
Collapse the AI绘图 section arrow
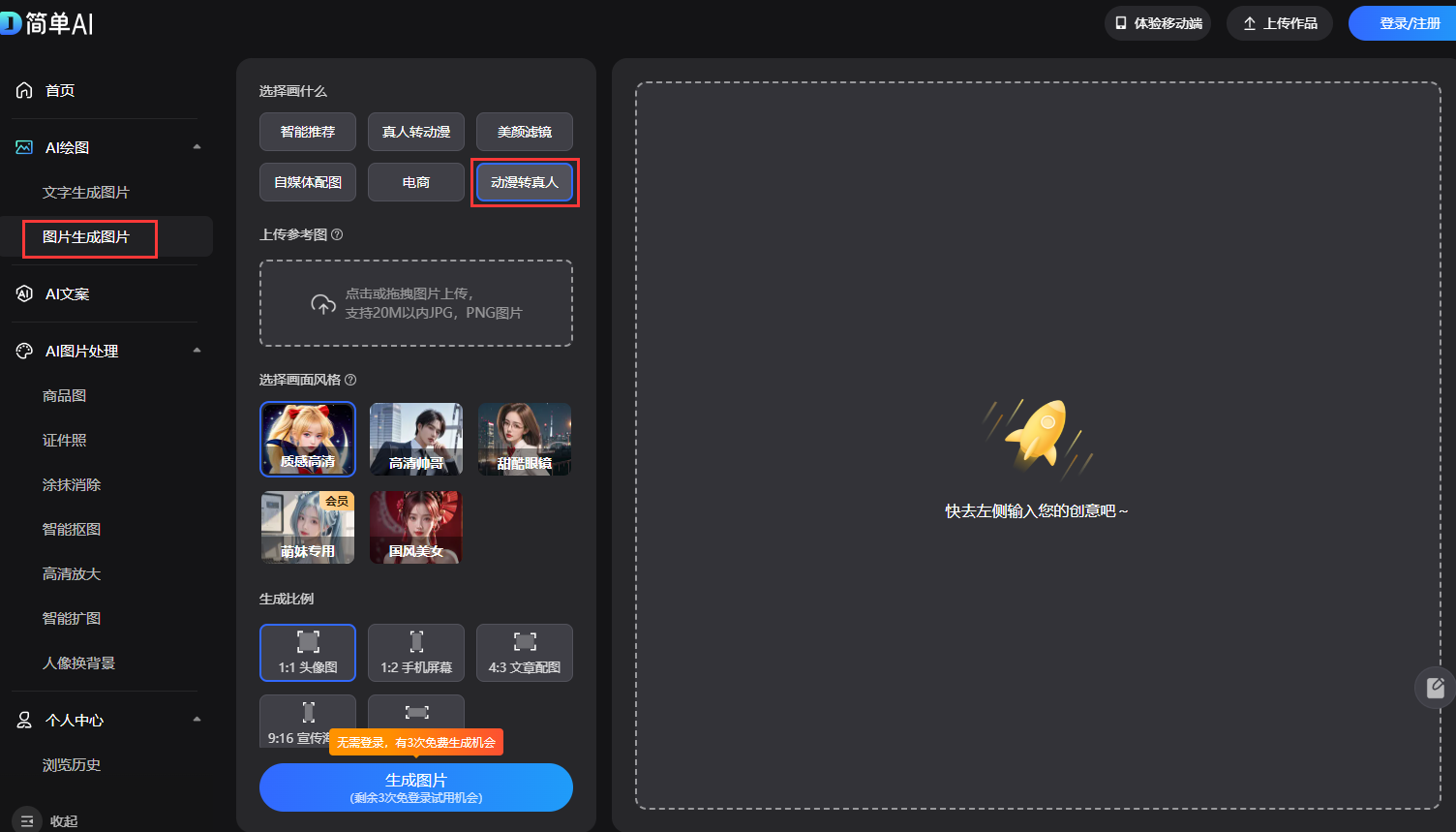click(197, 147)
